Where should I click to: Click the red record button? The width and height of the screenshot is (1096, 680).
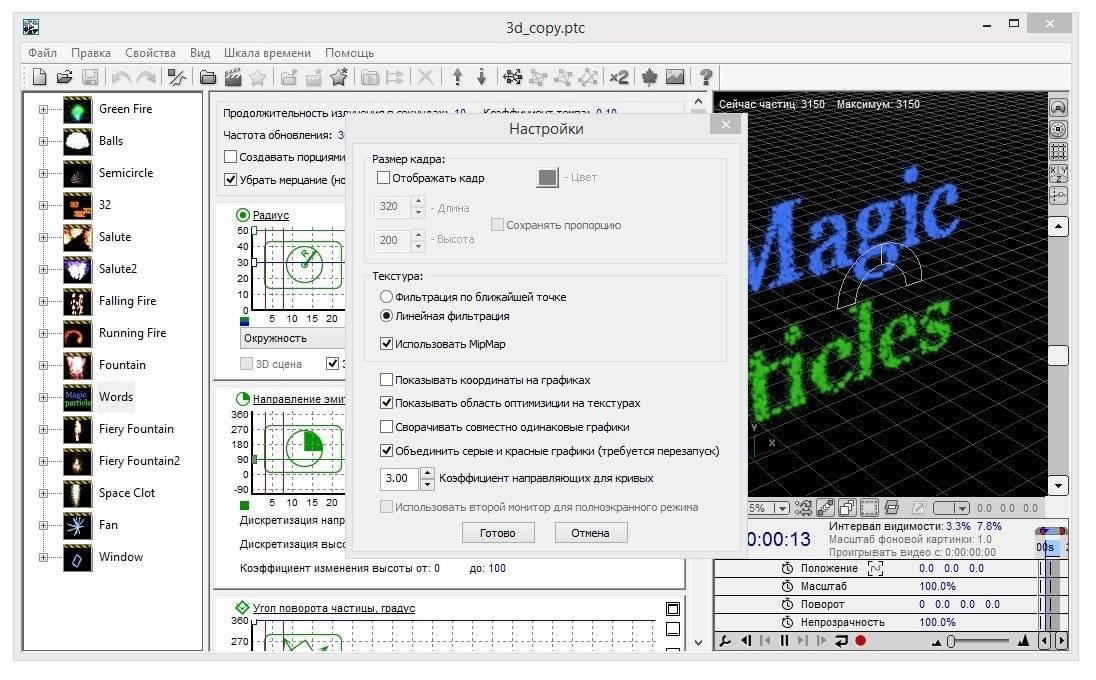[860, 640]
